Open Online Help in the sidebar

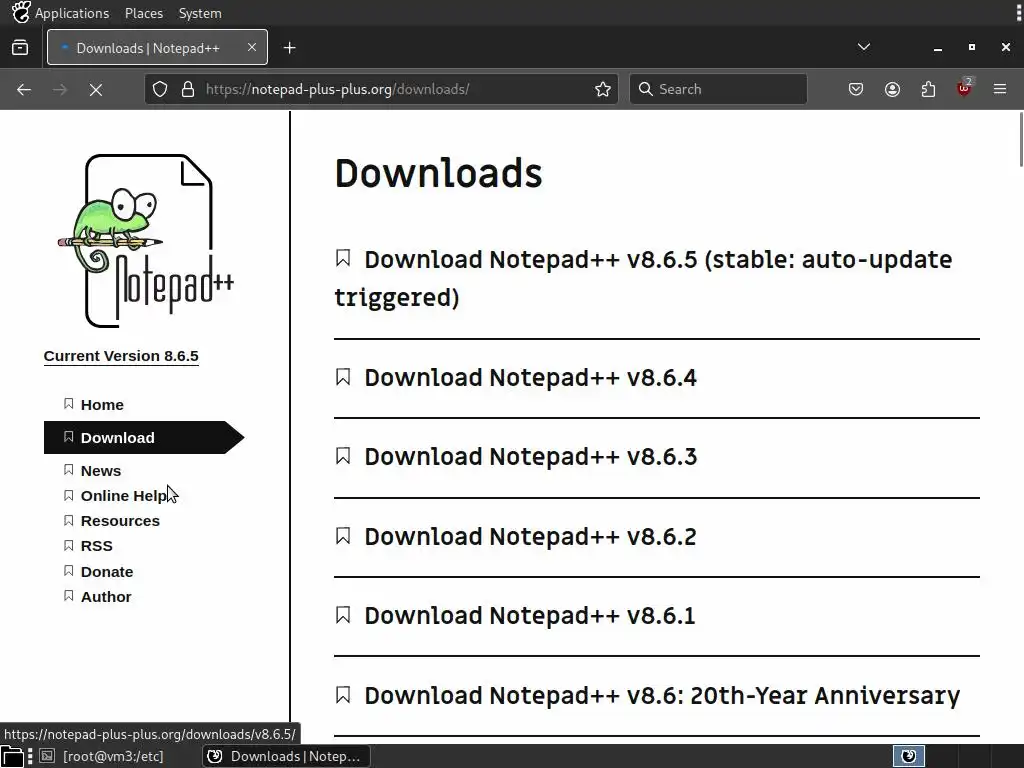point(123,496)
